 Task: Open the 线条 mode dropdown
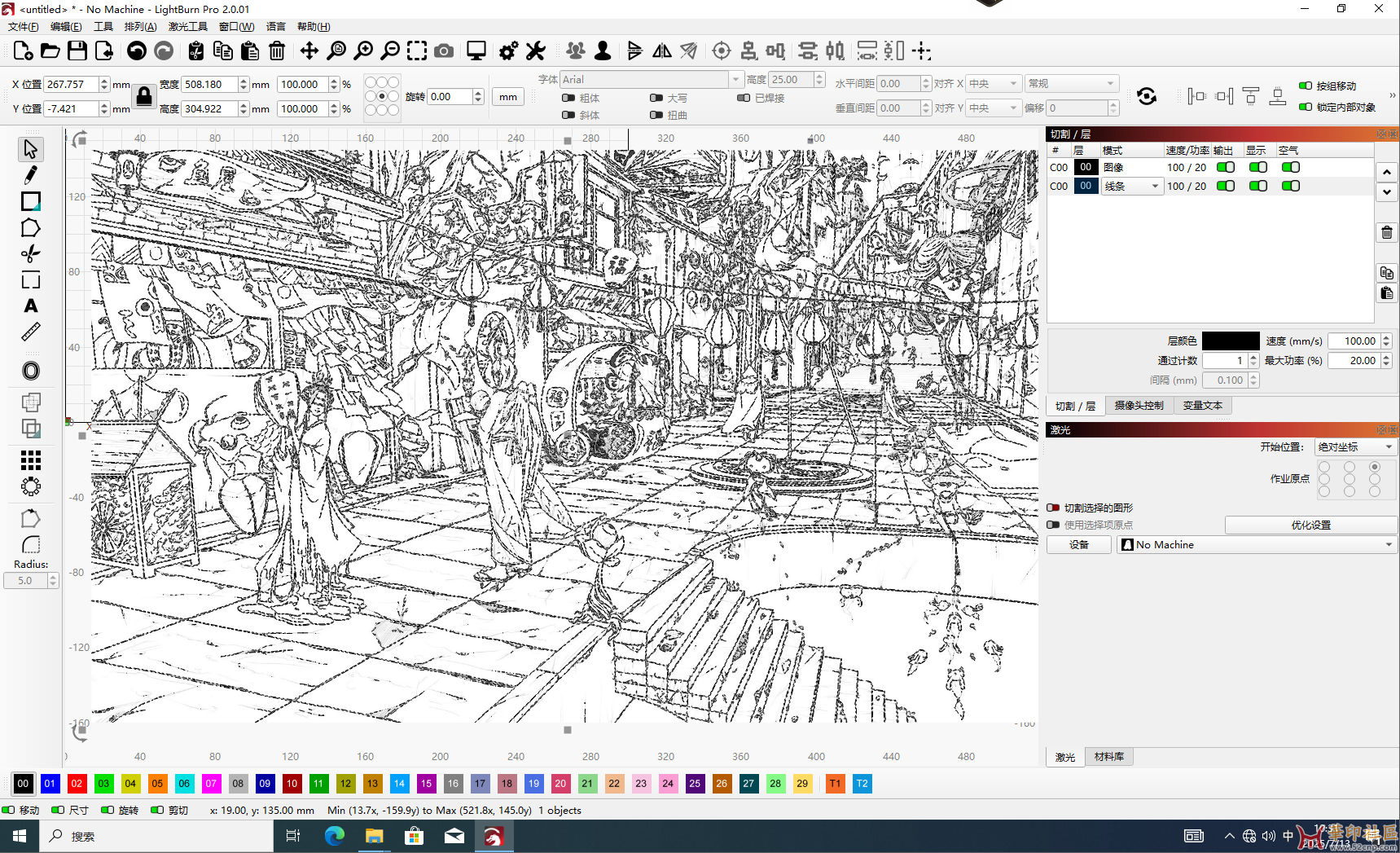click(x=1132, y=186)
